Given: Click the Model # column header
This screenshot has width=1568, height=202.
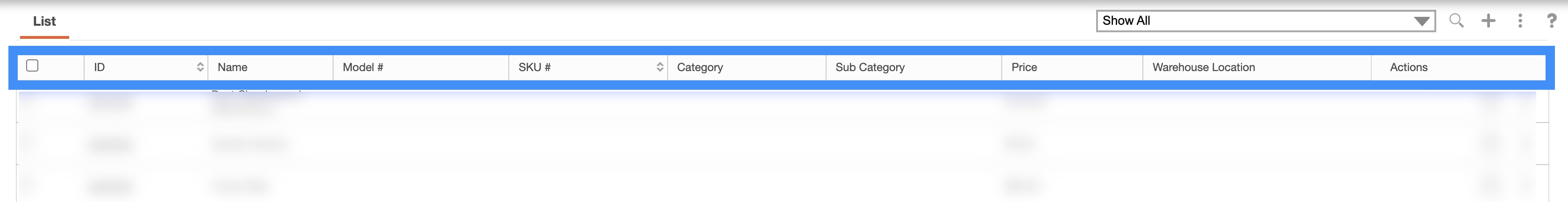Looking at the screenshot, I should click(363, 67).
